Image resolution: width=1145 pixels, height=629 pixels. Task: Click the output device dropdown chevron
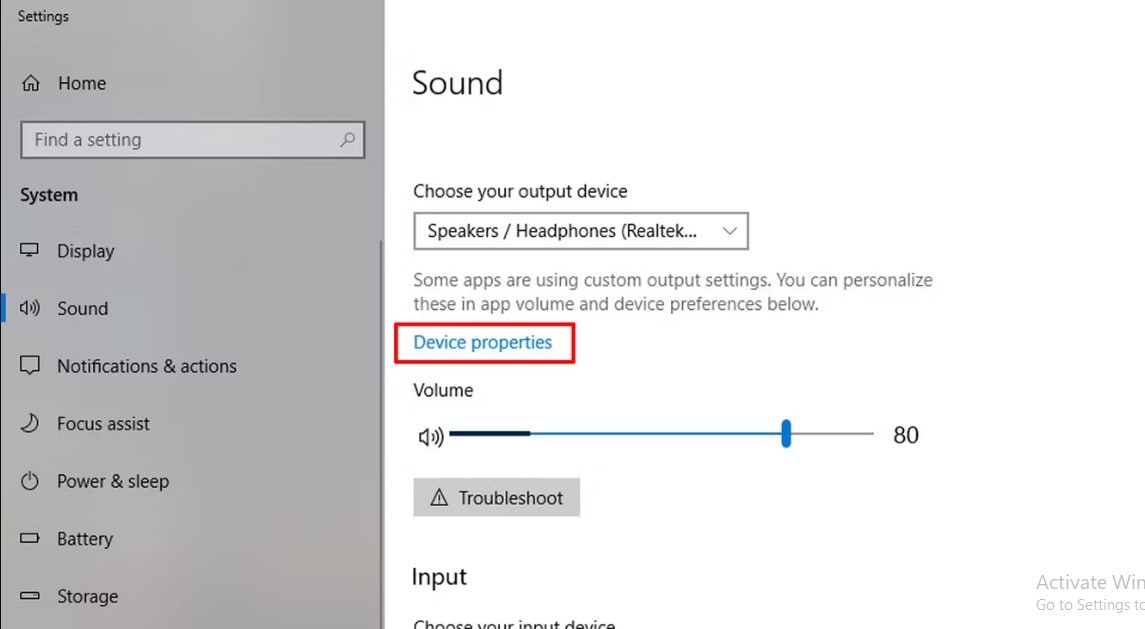729,231
